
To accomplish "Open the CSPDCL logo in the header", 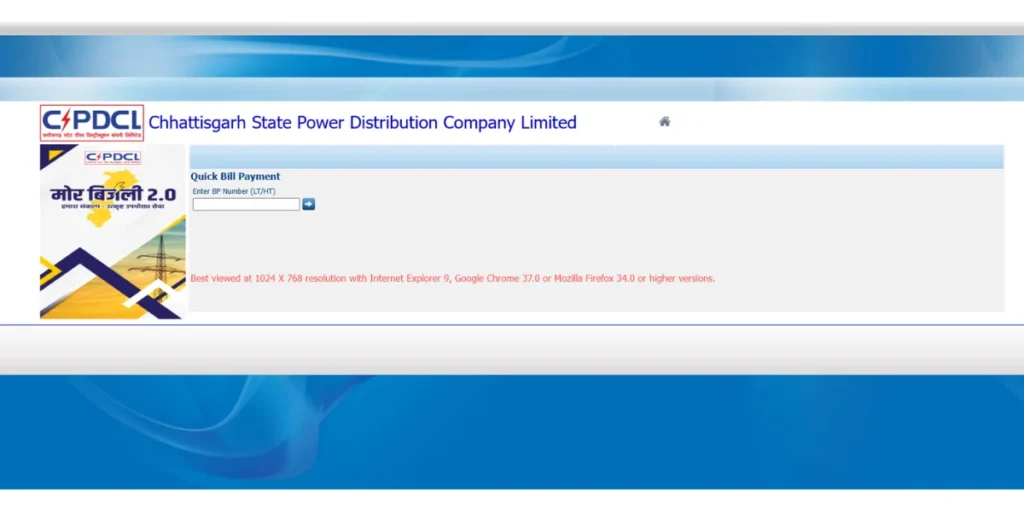I will [92, 123].
